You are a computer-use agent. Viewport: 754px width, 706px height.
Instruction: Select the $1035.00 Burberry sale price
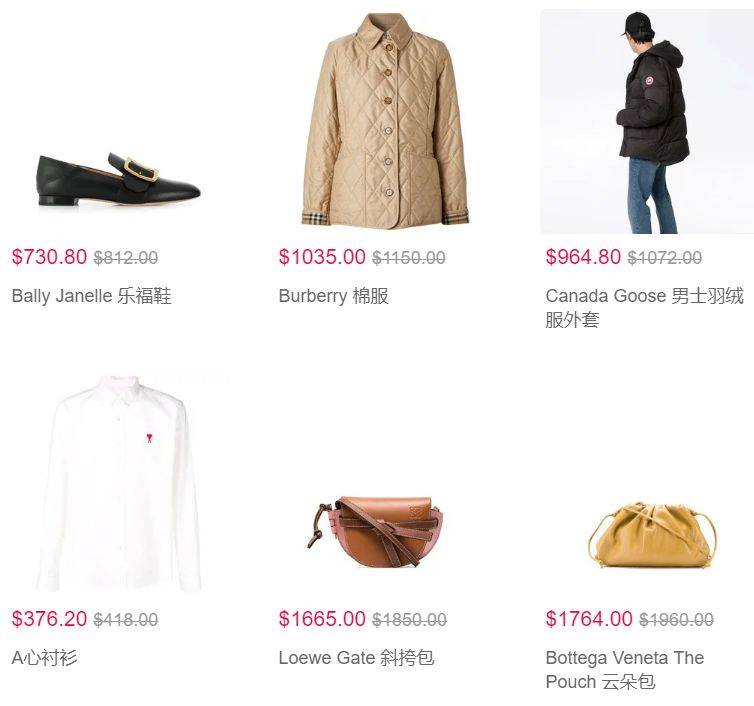coord(322,257)
